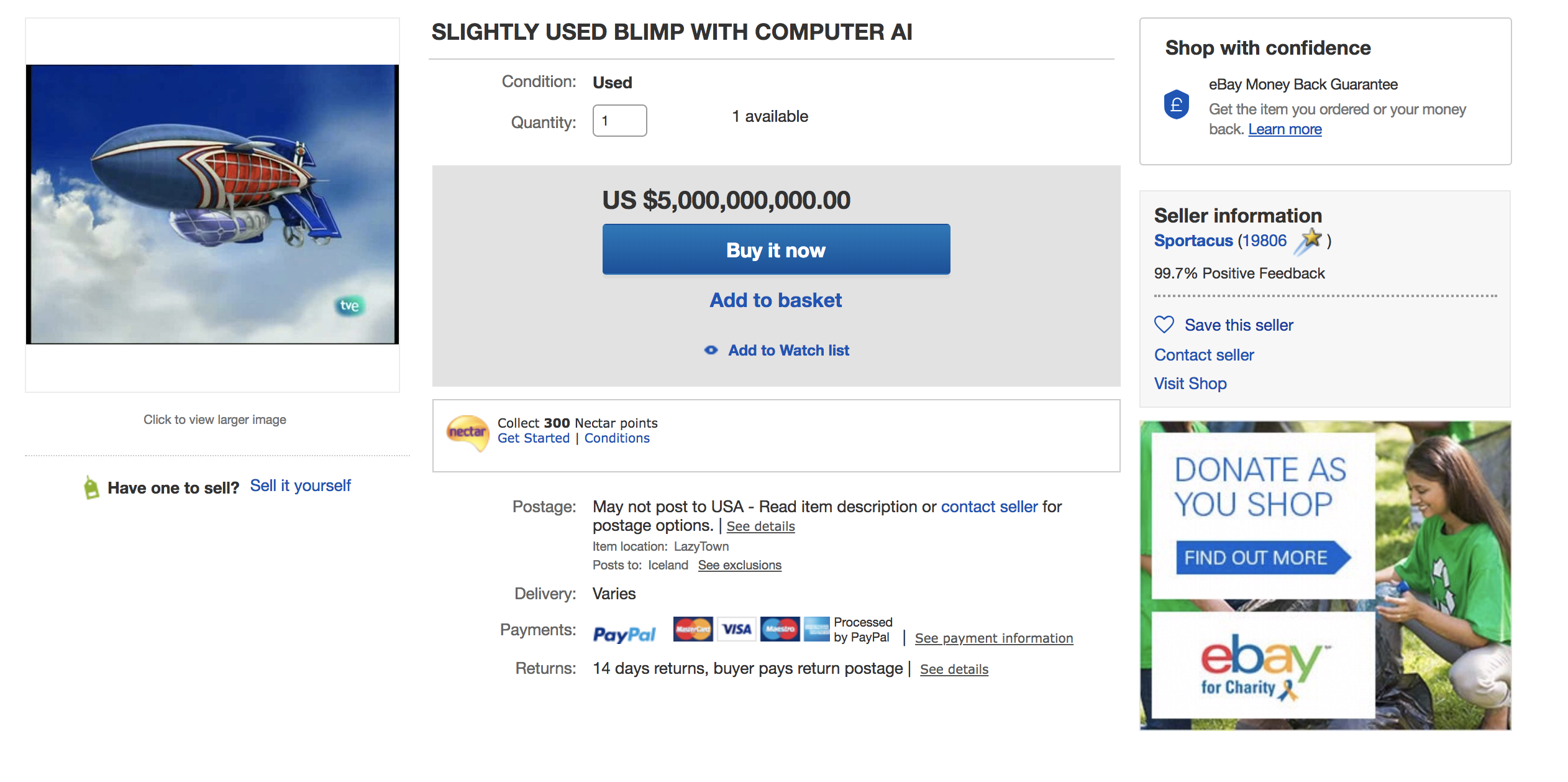This screenshot has height=782, width=1568.
Task: Click the Contact seller link
Action: pyautogui.click(x=1203, y=355)
